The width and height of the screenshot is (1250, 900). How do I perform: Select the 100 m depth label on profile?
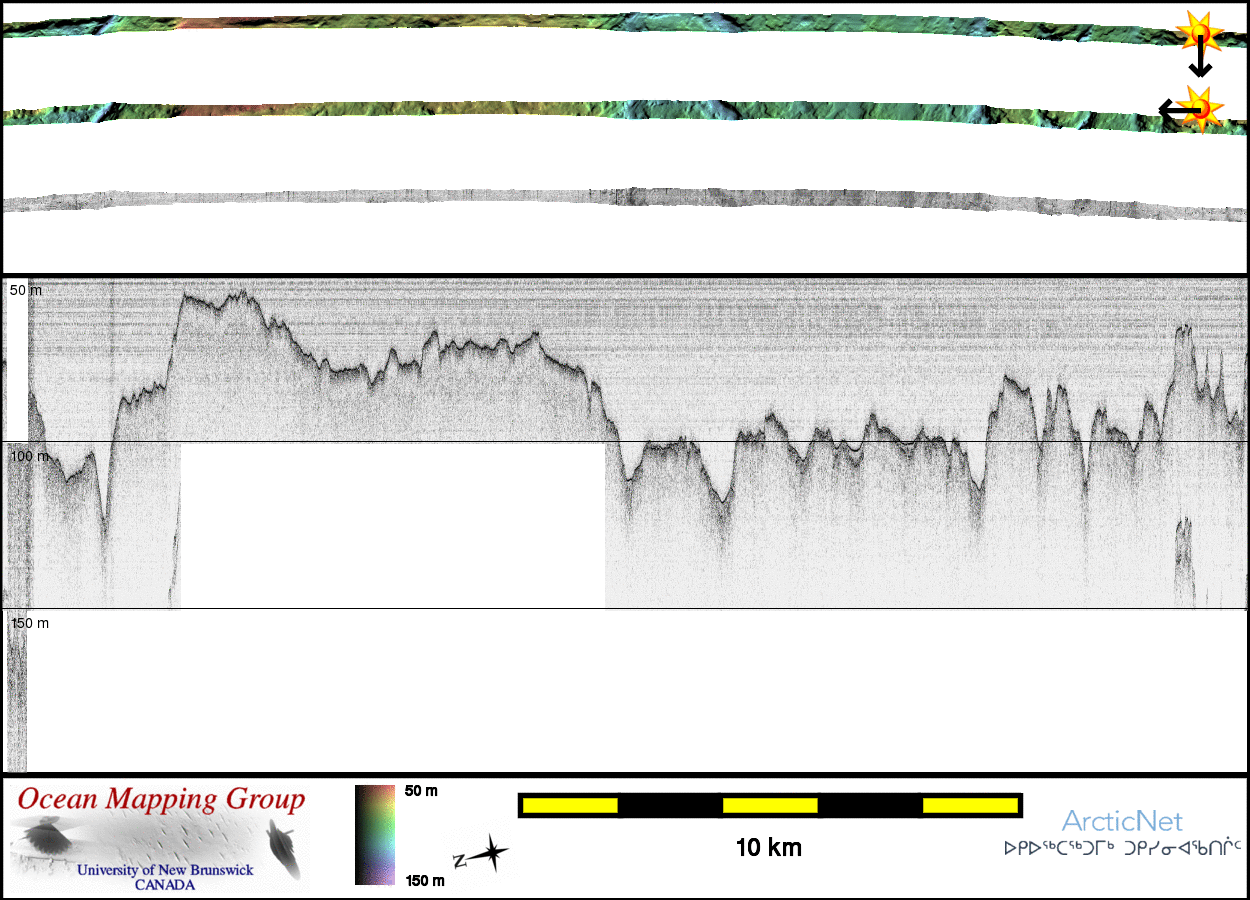pos(29,456)
